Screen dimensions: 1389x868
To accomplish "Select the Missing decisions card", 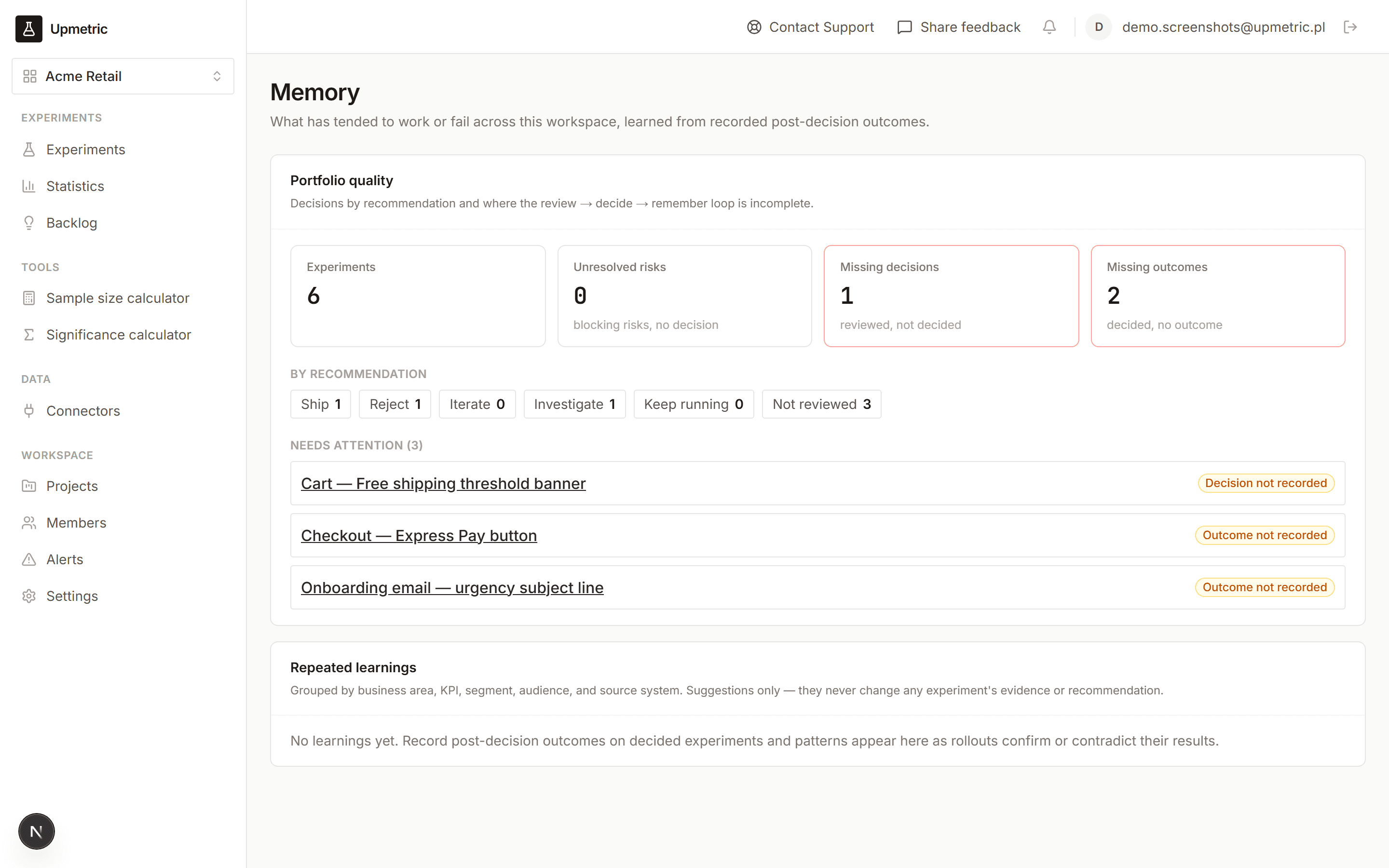I will [951, 296].
